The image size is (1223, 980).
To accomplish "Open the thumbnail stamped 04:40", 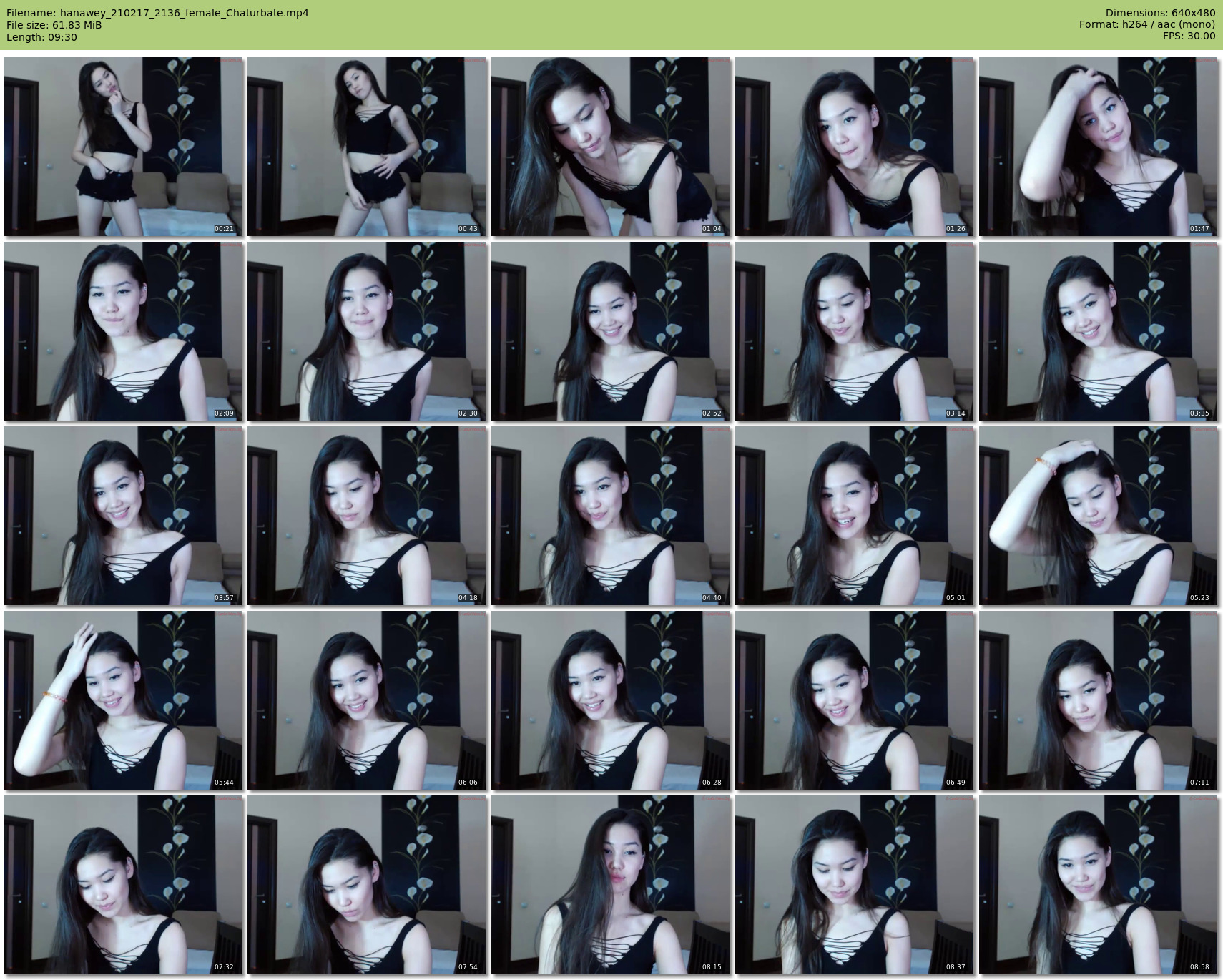I will click(610, 516).
